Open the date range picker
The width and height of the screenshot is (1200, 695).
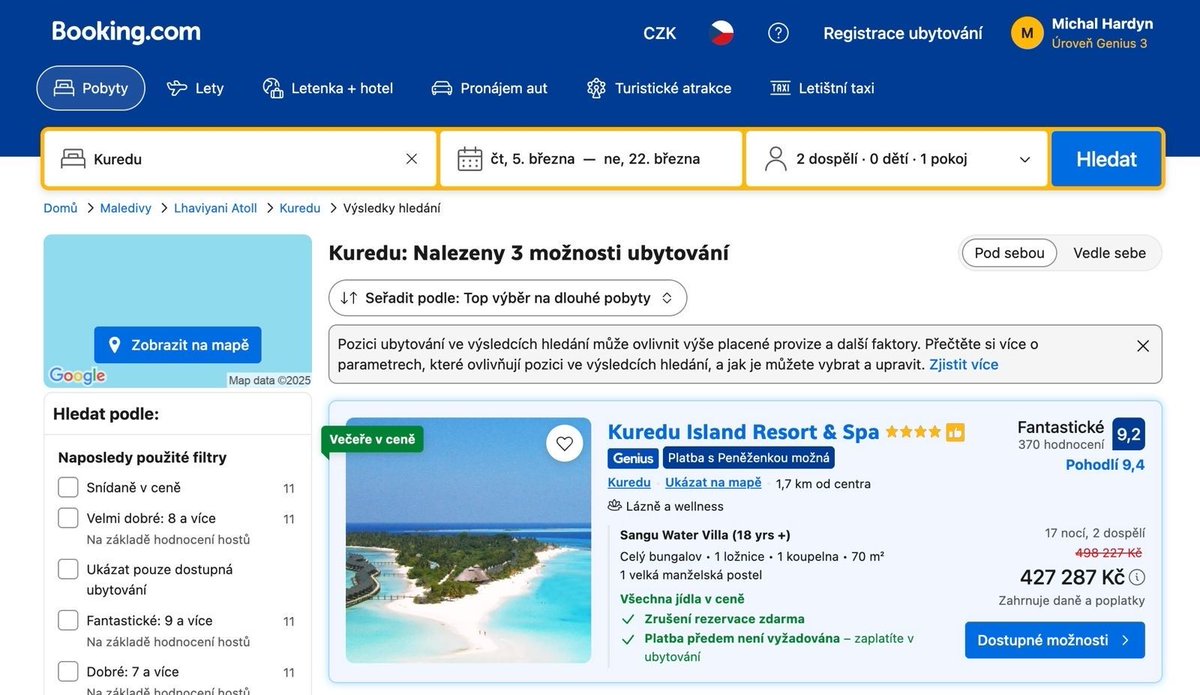(x=591, y=159)
